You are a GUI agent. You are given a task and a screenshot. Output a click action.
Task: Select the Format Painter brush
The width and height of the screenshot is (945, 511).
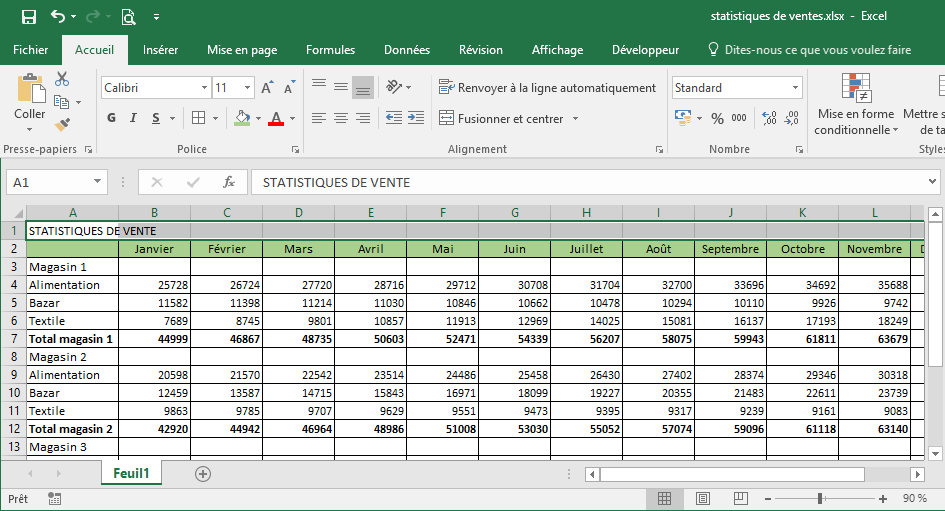tap(62, 124)
